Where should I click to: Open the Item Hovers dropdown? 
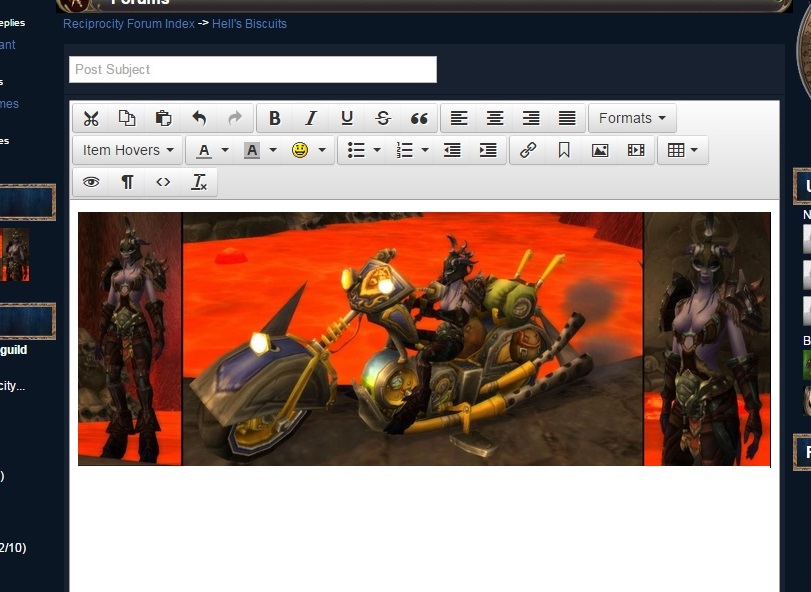point(128,150)
